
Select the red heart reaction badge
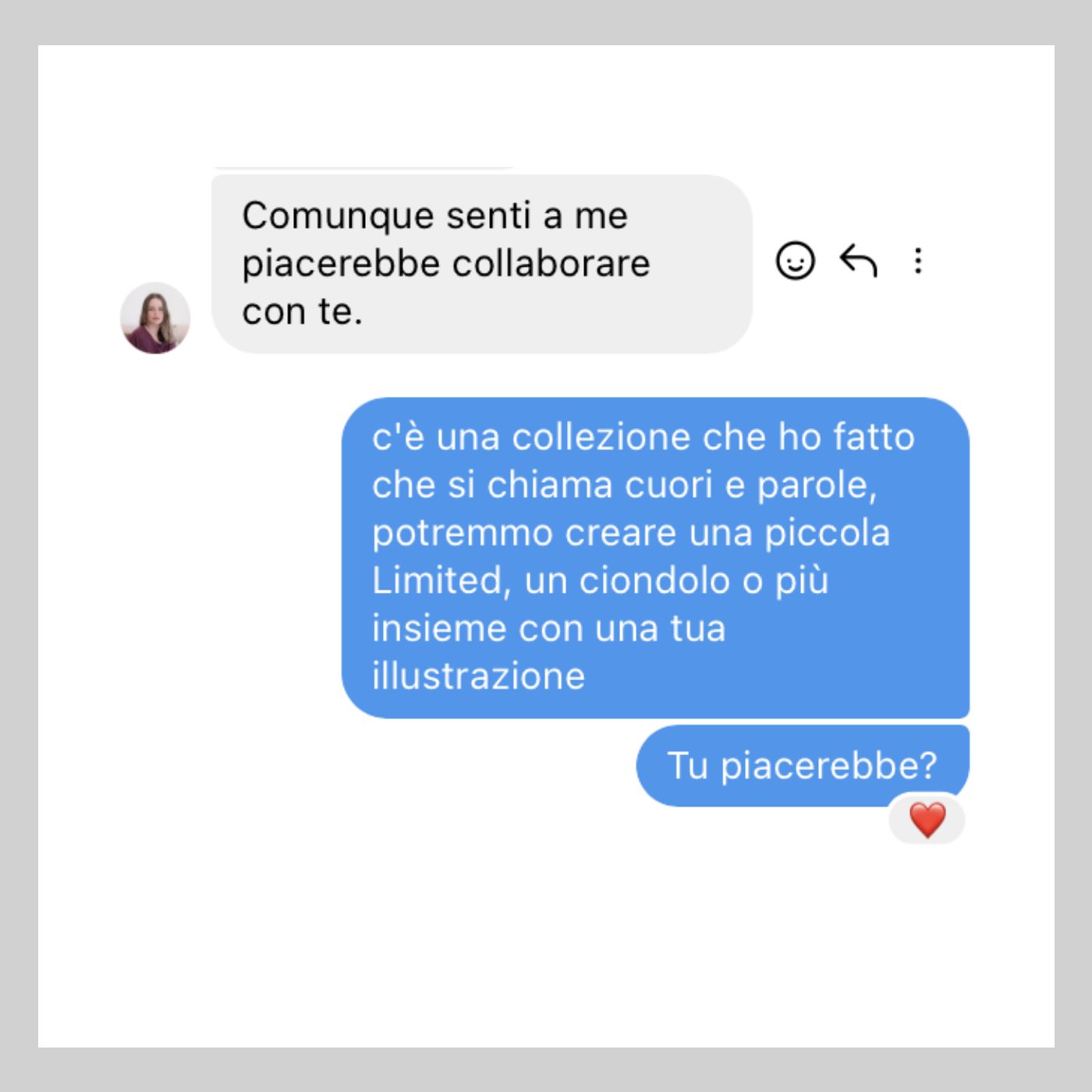(x=927, y=820)
